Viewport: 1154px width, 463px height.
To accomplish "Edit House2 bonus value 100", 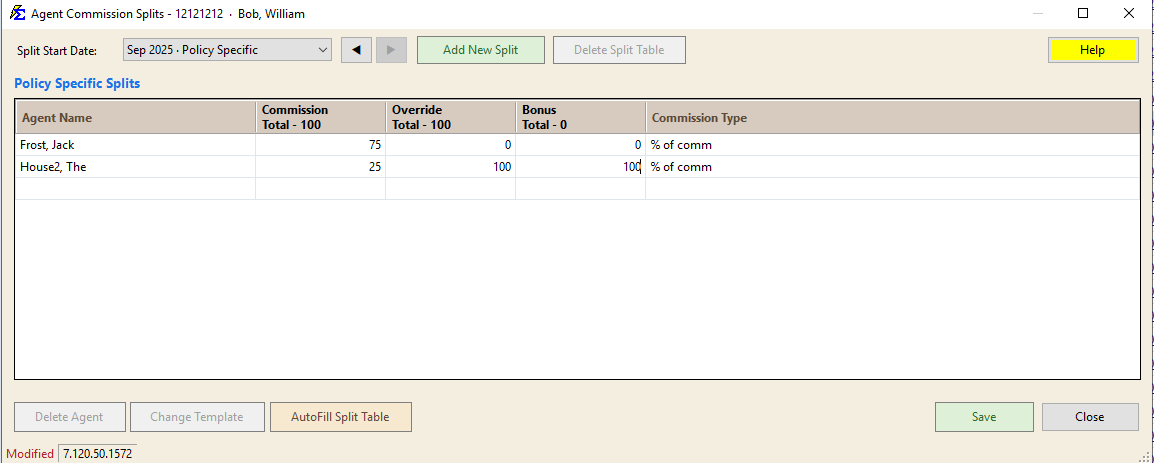I will click(x=581, y=167).
